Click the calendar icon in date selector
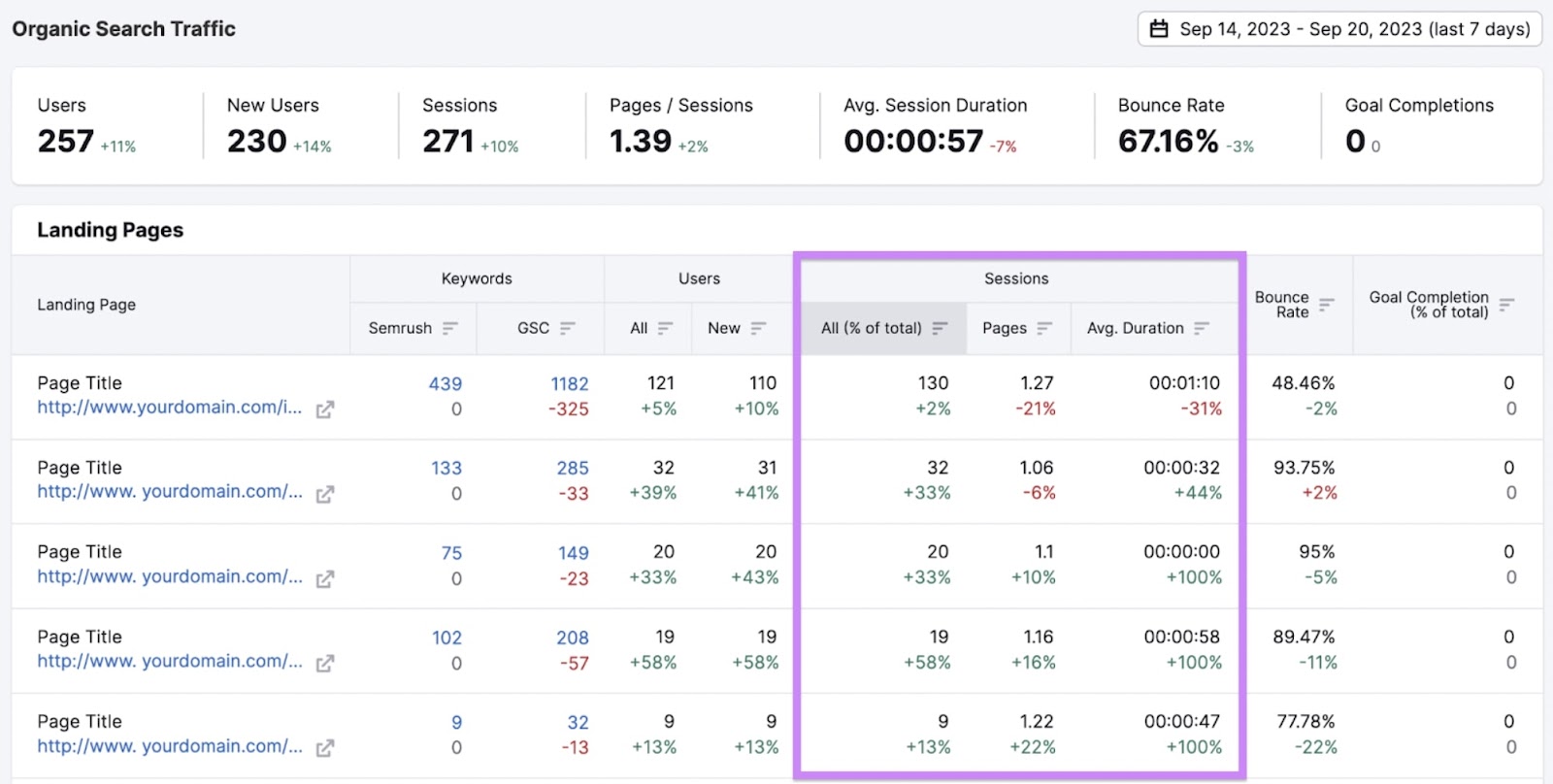This screenshot has height=784, width=1553. pos(1159,29)
